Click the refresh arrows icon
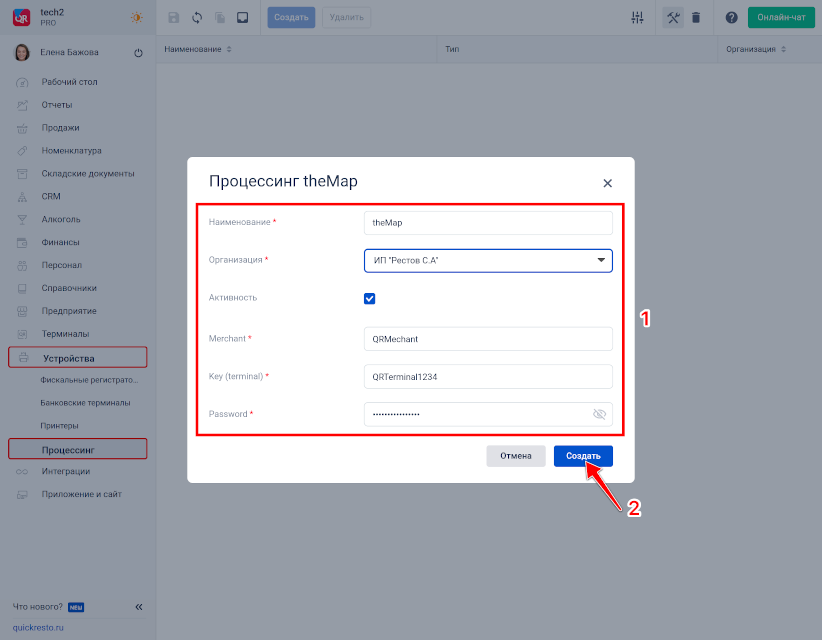822x640 pixels. [x=197, y=17]
